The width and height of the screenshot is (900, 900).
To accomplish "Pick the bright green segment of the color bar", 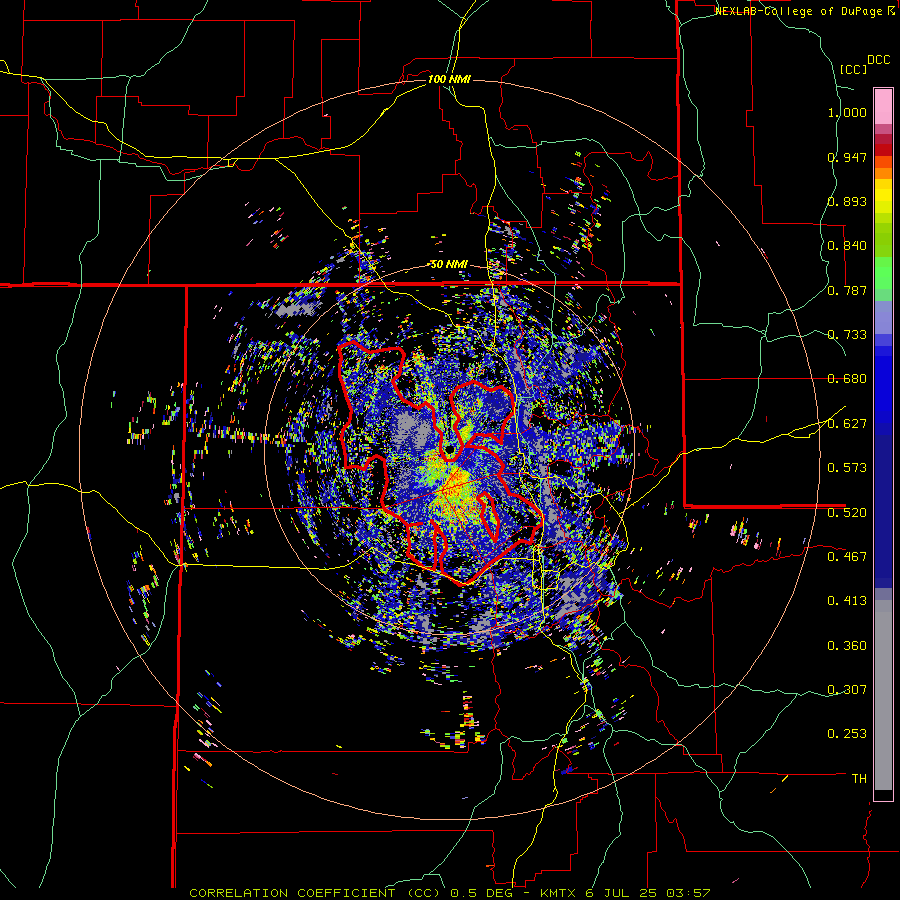I will pyautogui.click(x=883, y=273).
